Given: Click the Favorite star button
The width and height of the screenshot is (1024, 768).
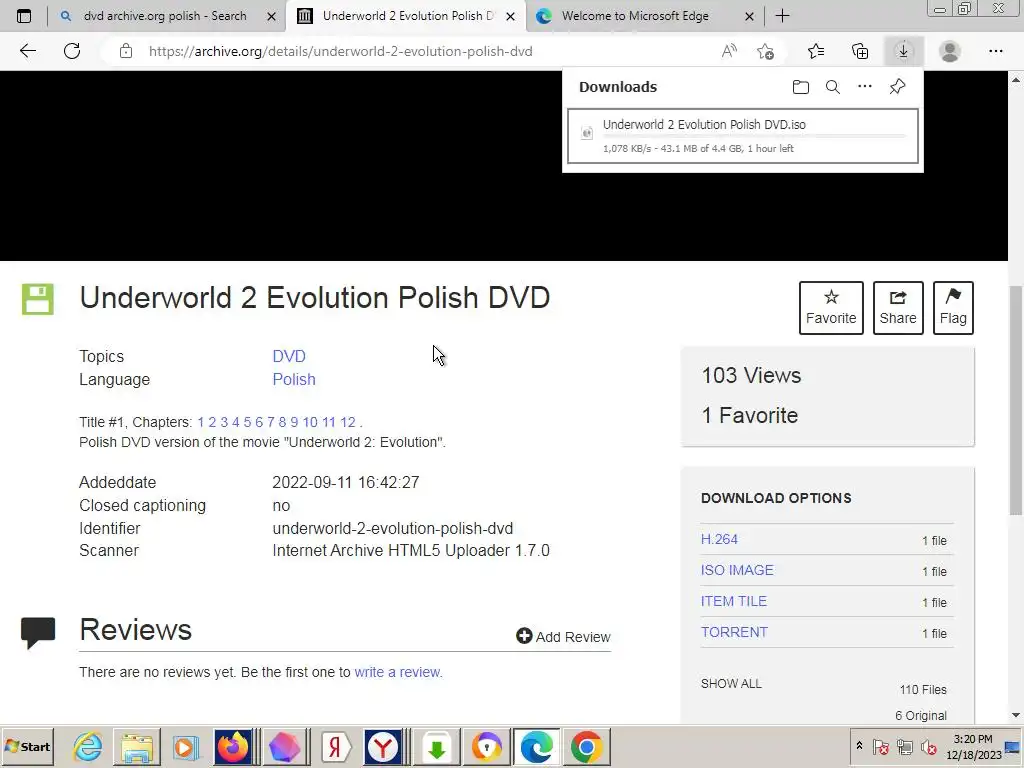Looking at the screenshot, I should pos(831,308).
